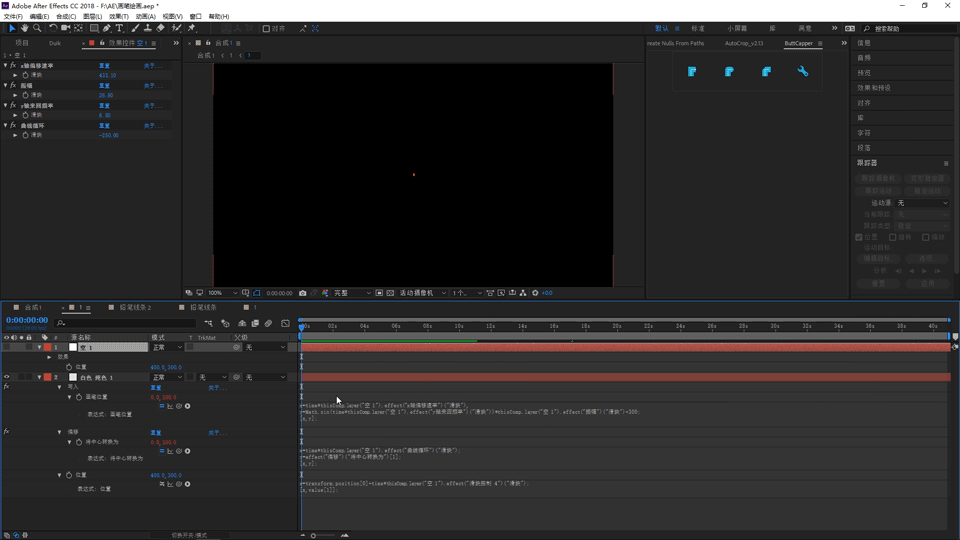The height and width of the screenshot is (540, 960).
Task: Take a snapshot with camera icon
Action: click(302, 293)
